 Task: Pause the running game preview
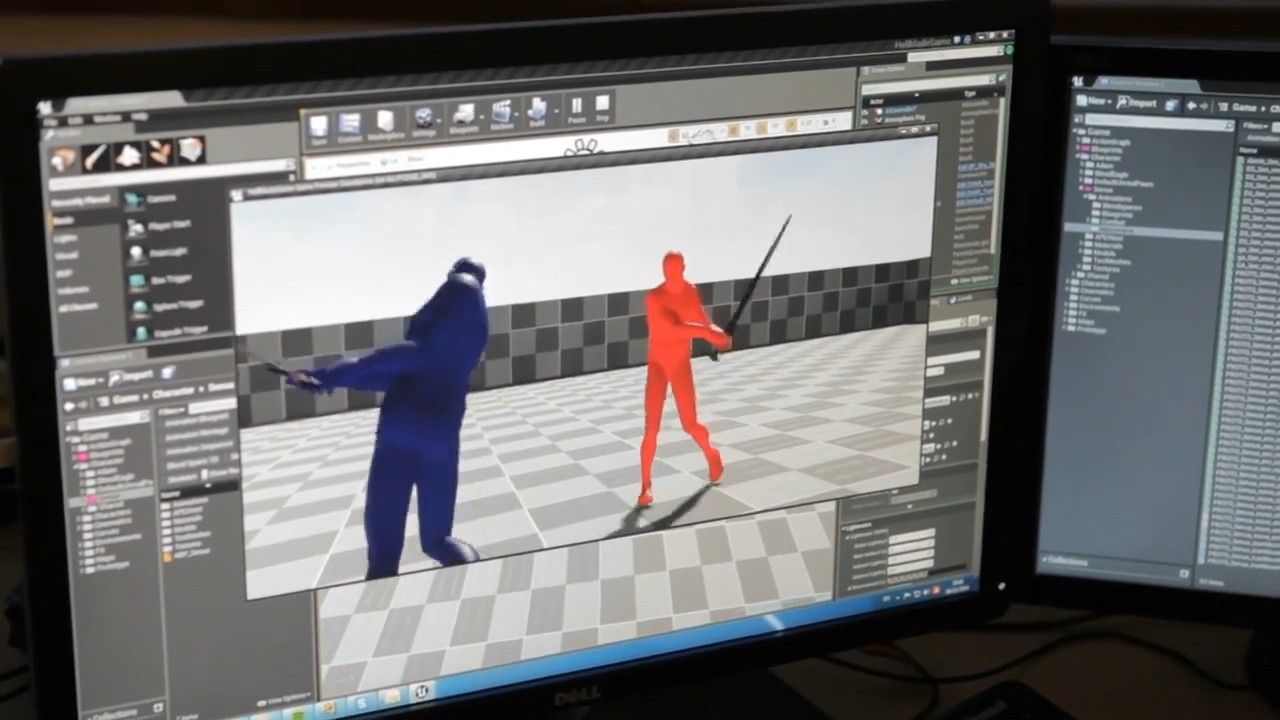click(577, 108)
